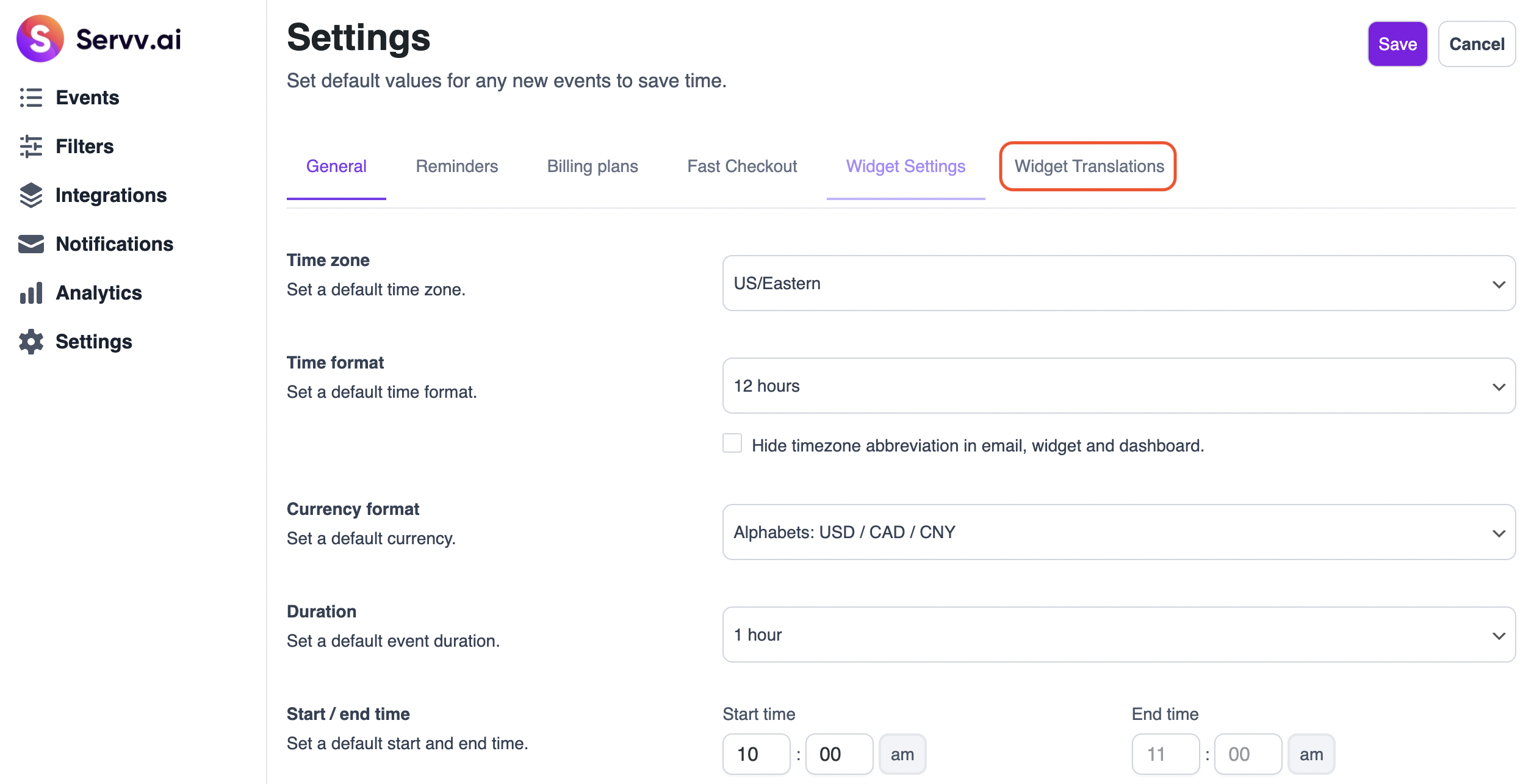Click the Filters sliders icon
Image resolution: width=1523 pixels, height=784 pixels.
tap(31, 146)
